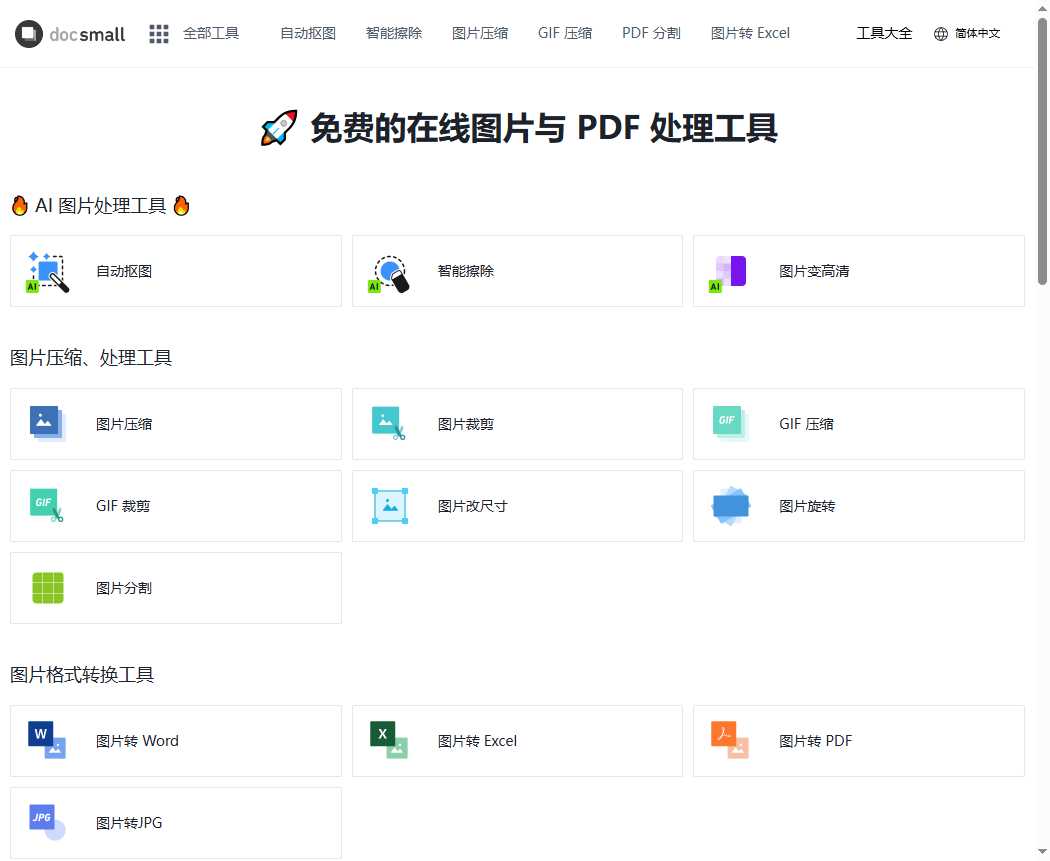Click the 图片压缩 card icon
The height and width of the screenshot is (861, 1050).
[48, 424]
